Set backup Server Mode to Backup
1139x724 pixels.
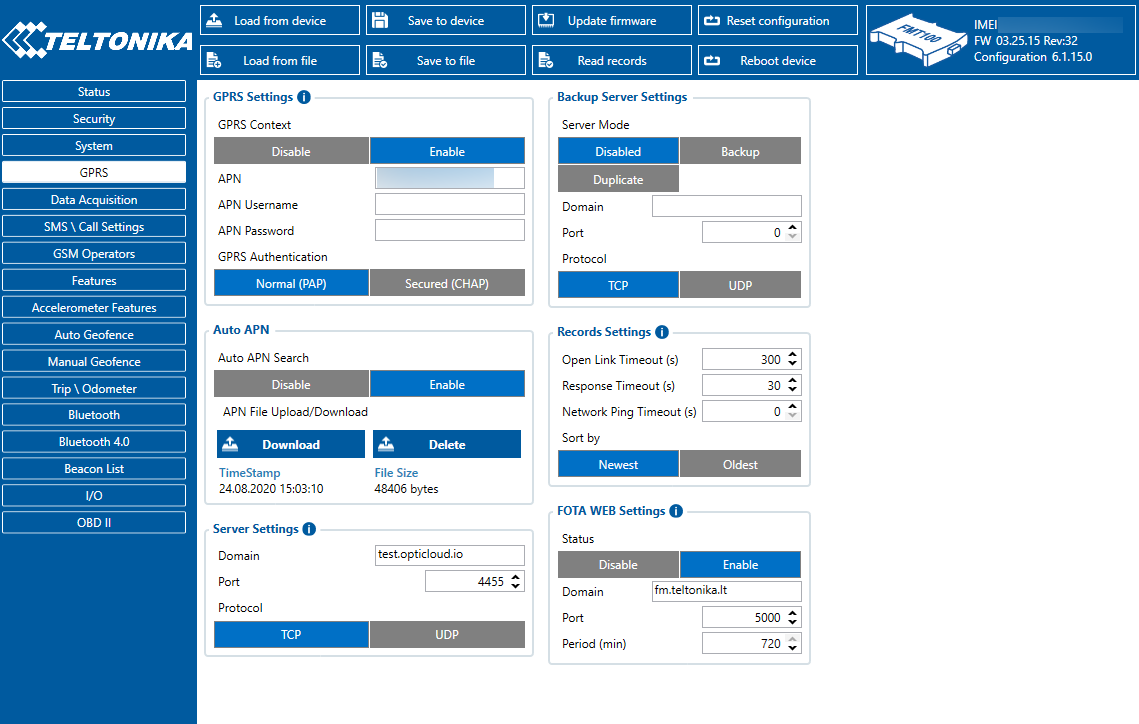click(740, 151)
